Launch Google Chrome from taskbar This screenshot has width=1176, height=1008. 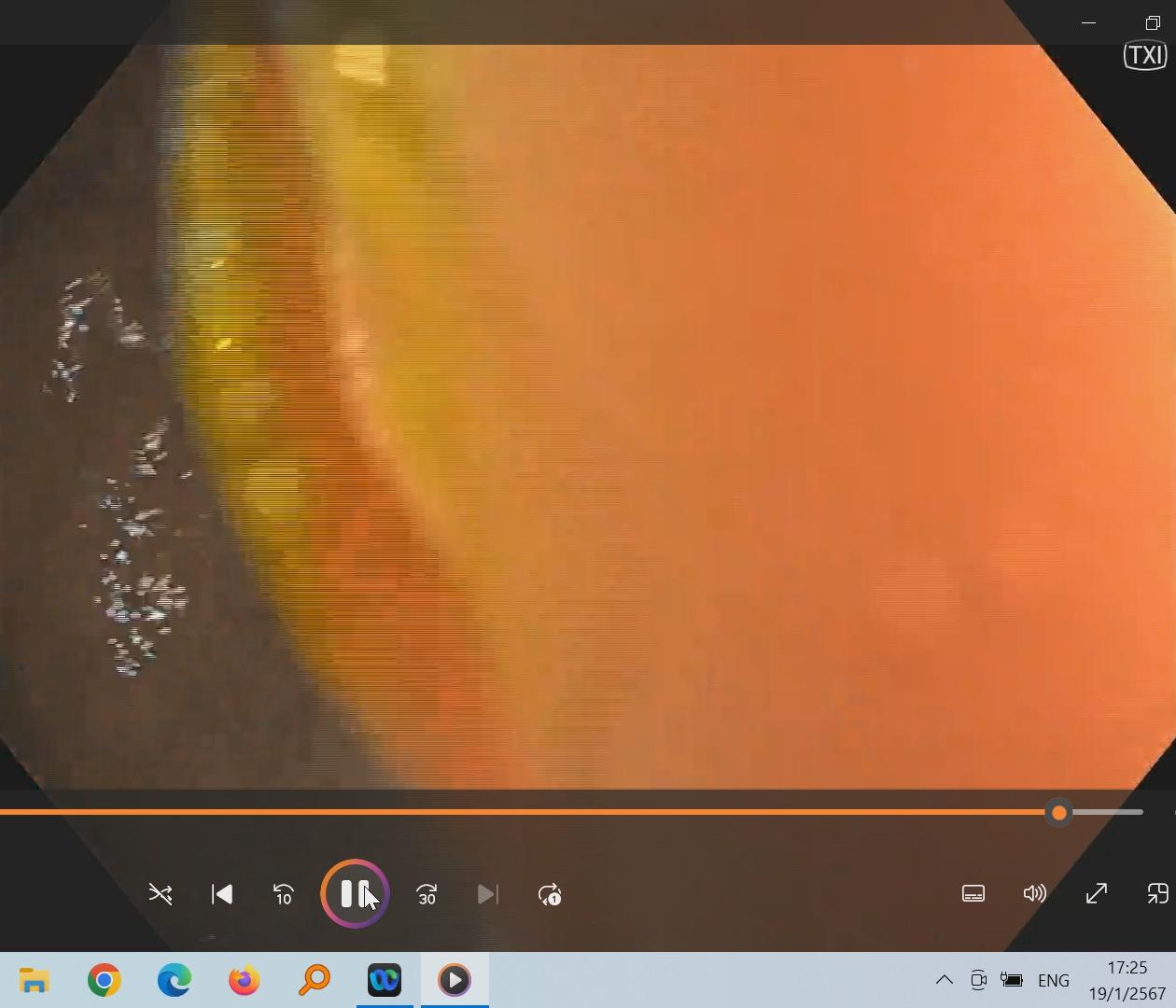[105, 980]
